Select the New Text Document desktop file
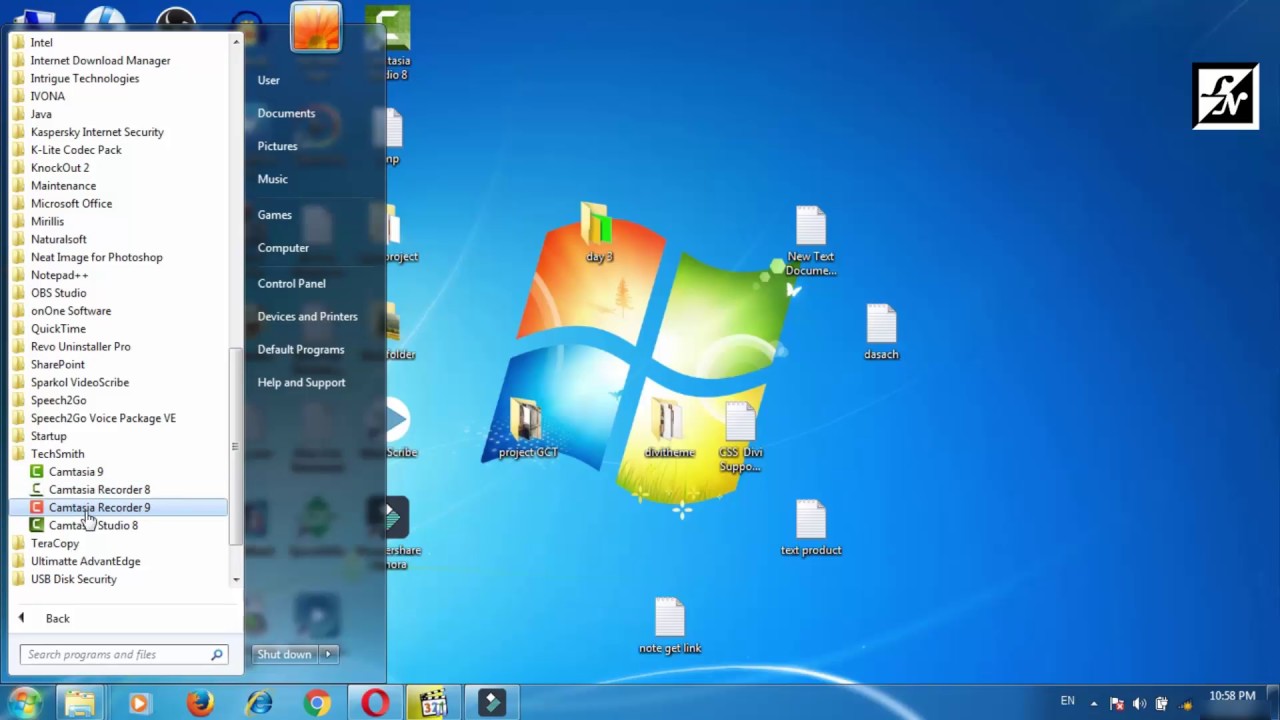This screenshot has height=720, width=1280. (x=811, y=241)
